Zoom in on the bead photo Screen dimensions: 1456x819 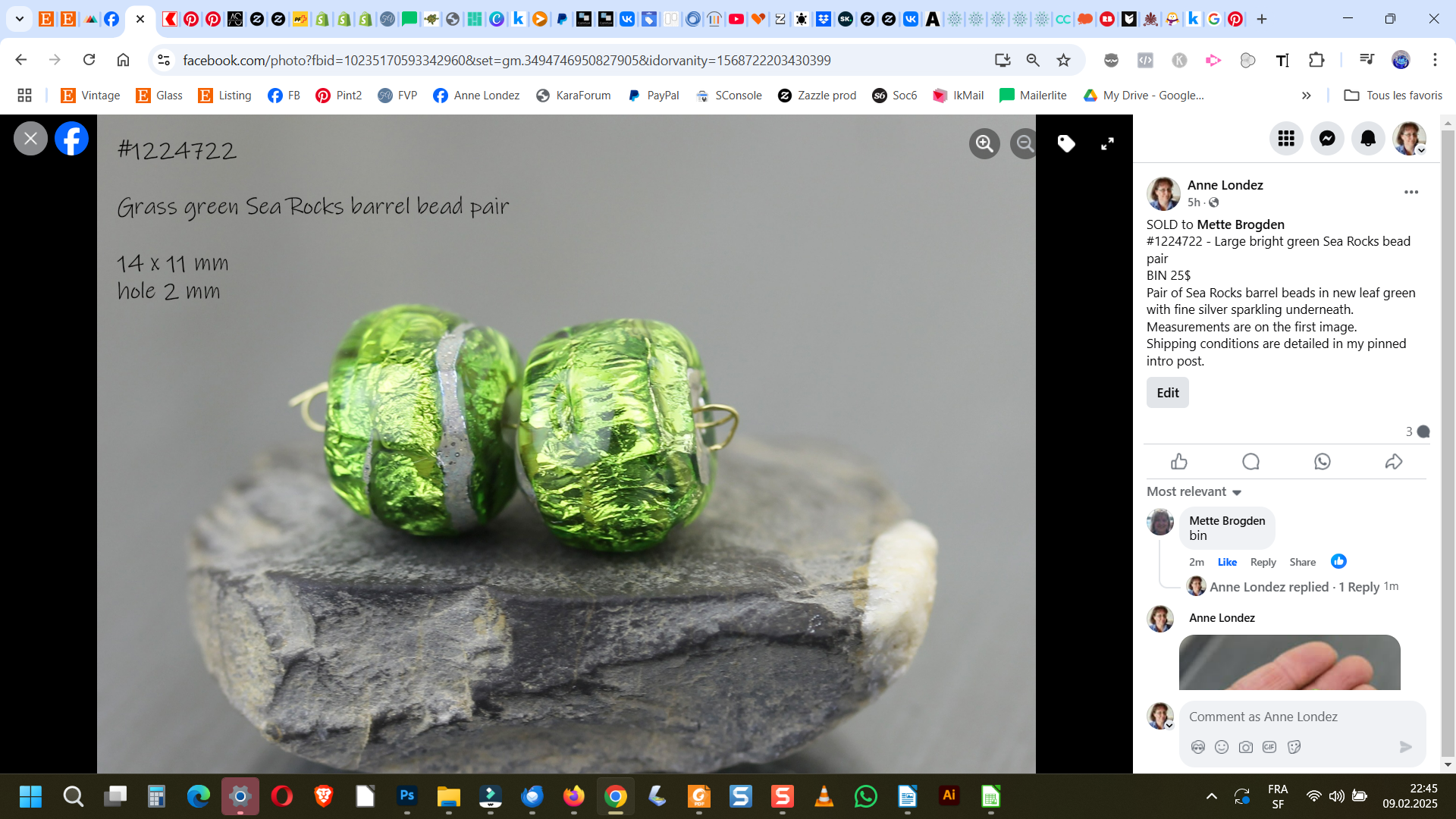(x=984, y=143)
